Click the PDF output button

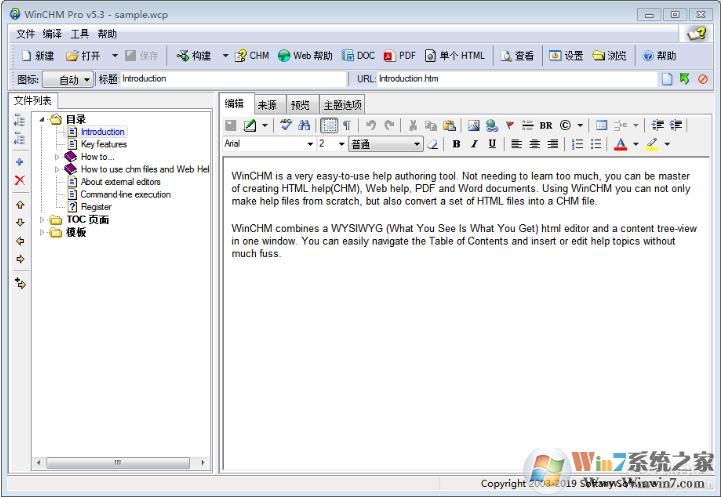coord(400,56)
